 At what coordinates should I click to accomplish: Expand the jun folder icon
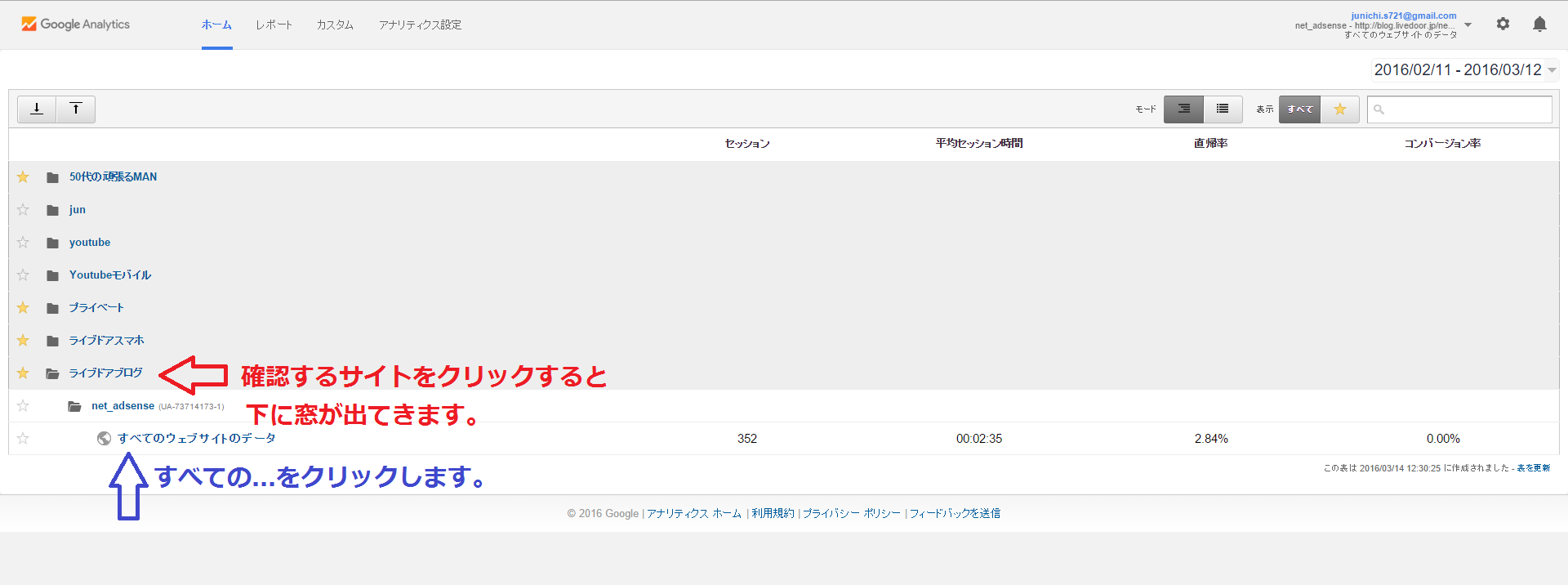click(x=53, y=210)
